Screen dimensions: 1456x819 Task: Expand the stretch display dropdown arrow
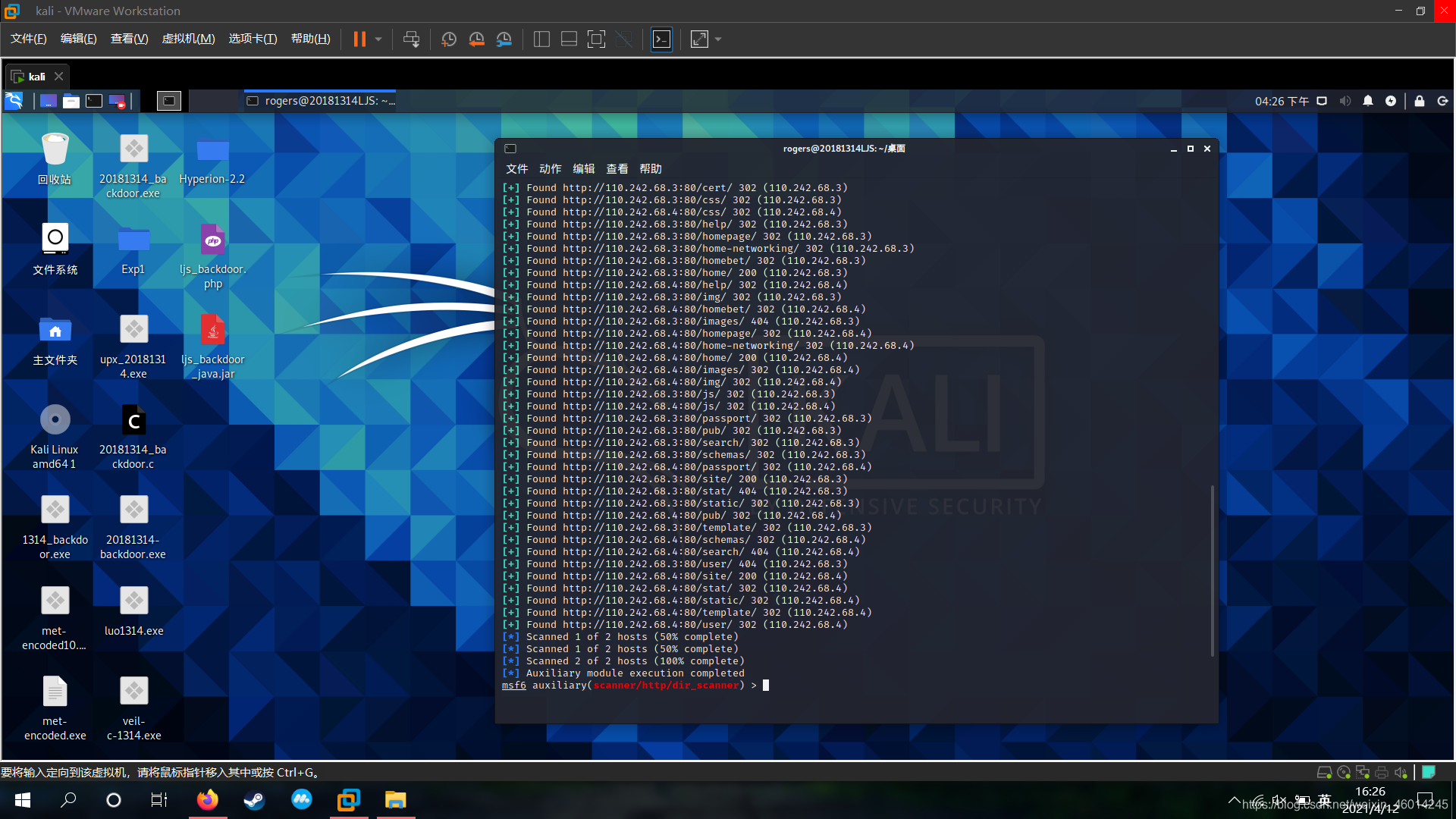[718, 39]
